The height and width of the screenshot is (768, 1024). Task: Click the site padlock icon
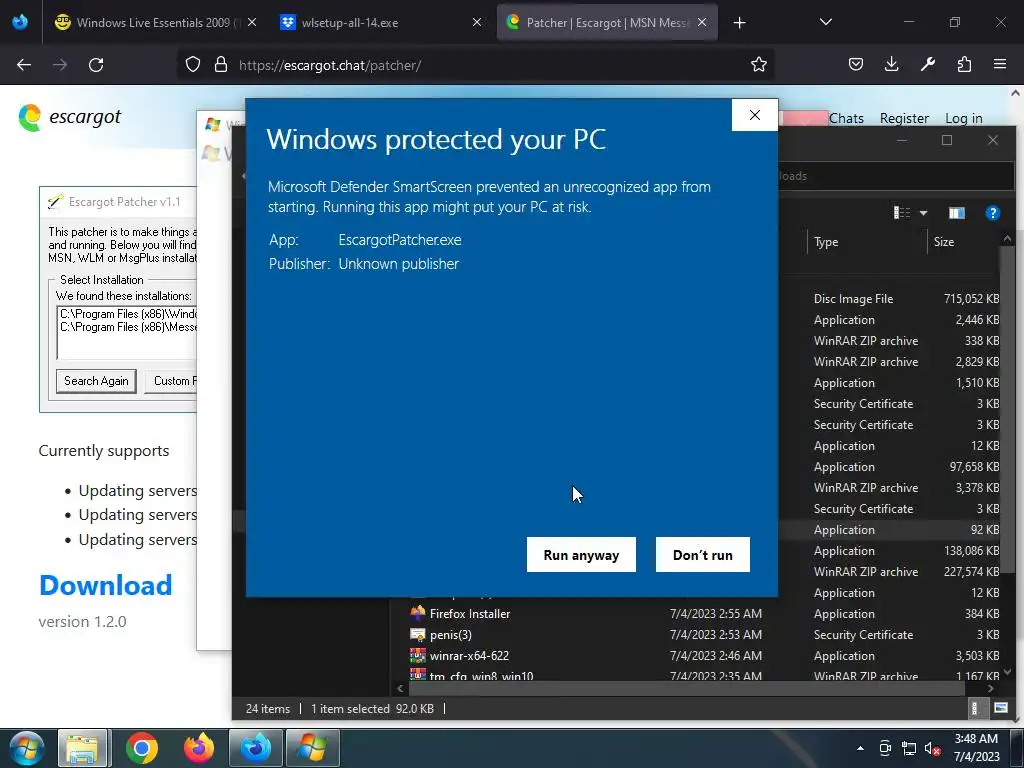[x=221, y=65]
